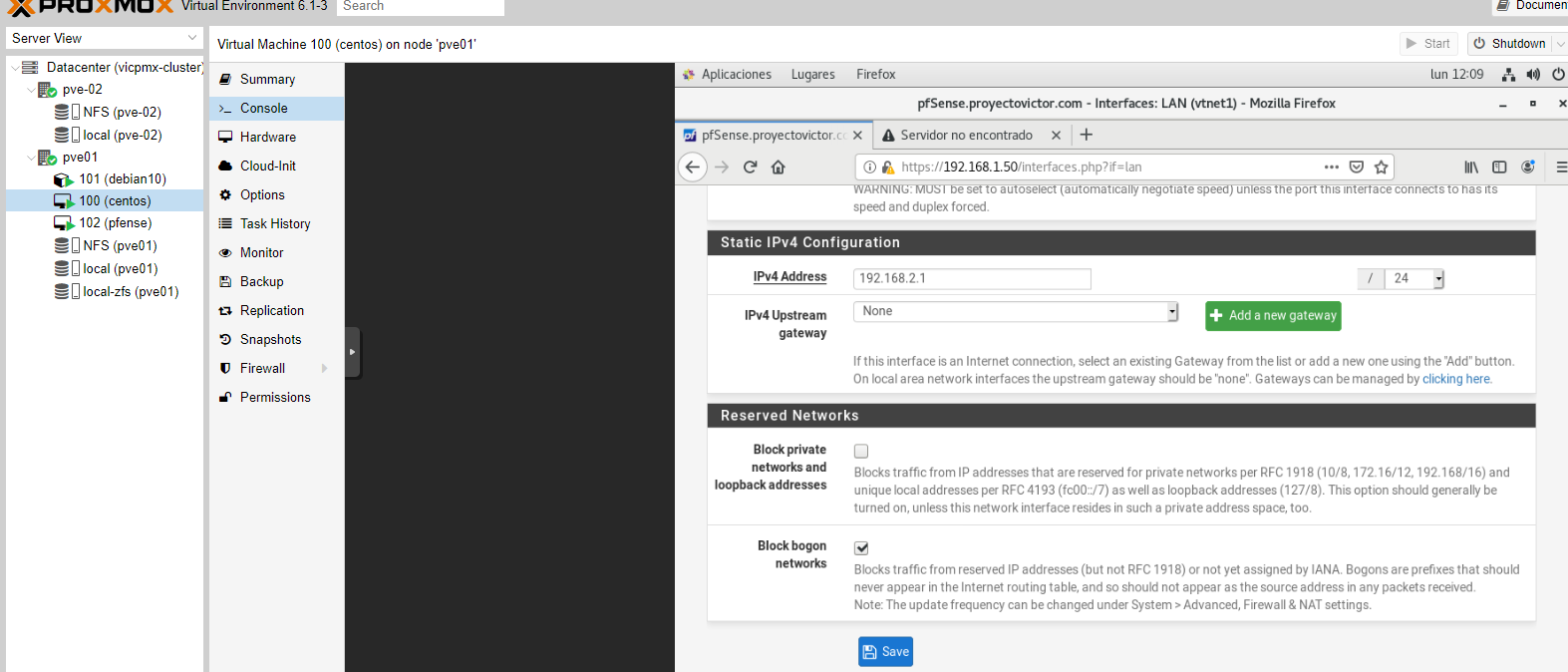
Task: Reload the pfSense page in Firefox
Action: tap(751, 167)
